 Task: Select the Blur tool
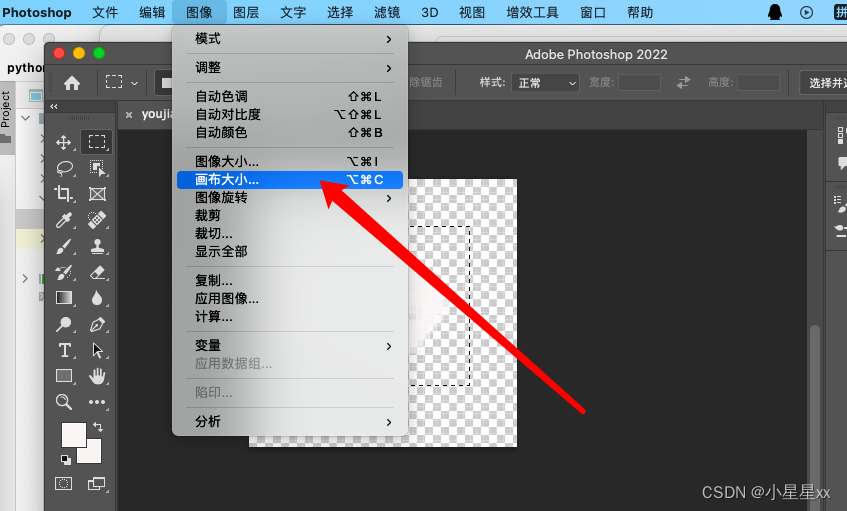pyautogui.click(x=97, y=298)
